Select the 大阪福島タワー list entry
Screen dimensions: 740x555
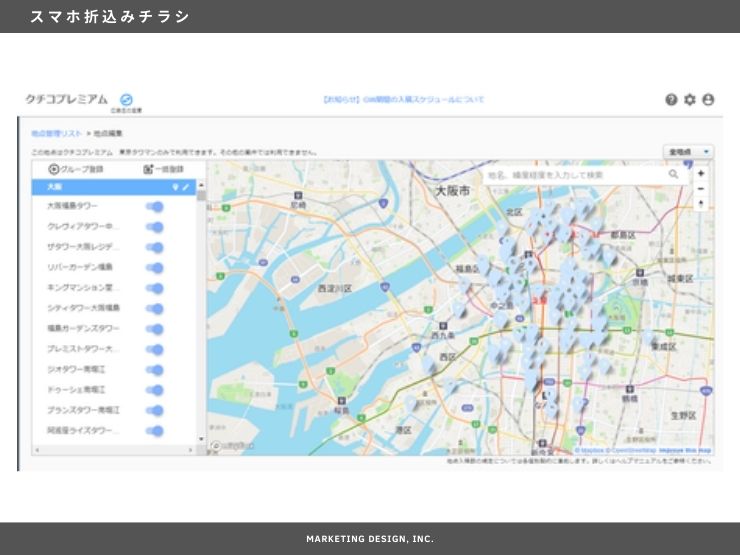72,206
